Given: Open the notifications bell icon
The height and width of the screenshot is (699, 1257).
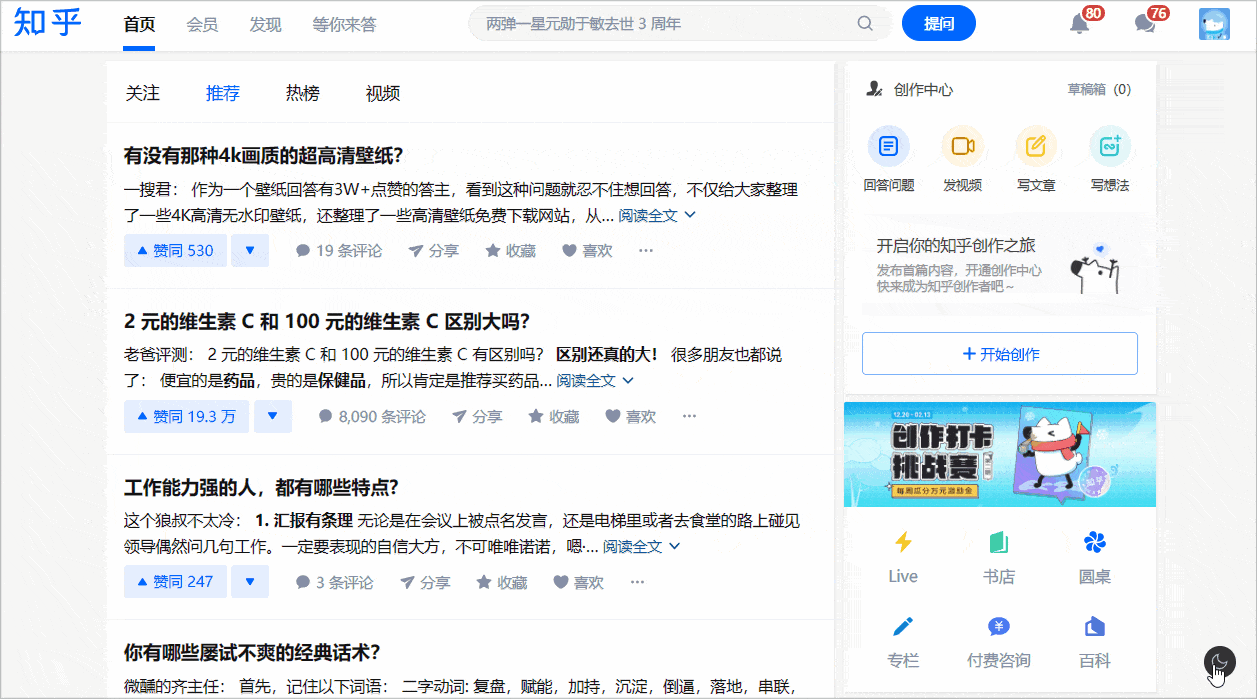Looking at the screenshot, I should [1080, 24].
